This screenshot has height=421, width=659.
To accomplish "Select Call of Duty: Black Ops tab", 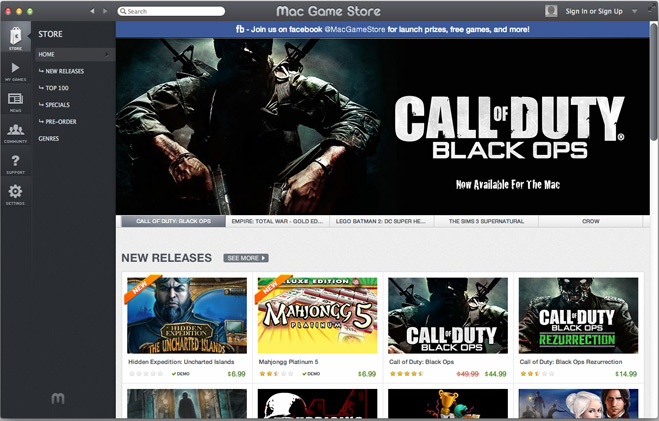I will pyautogui.click(x=174, y=221).
